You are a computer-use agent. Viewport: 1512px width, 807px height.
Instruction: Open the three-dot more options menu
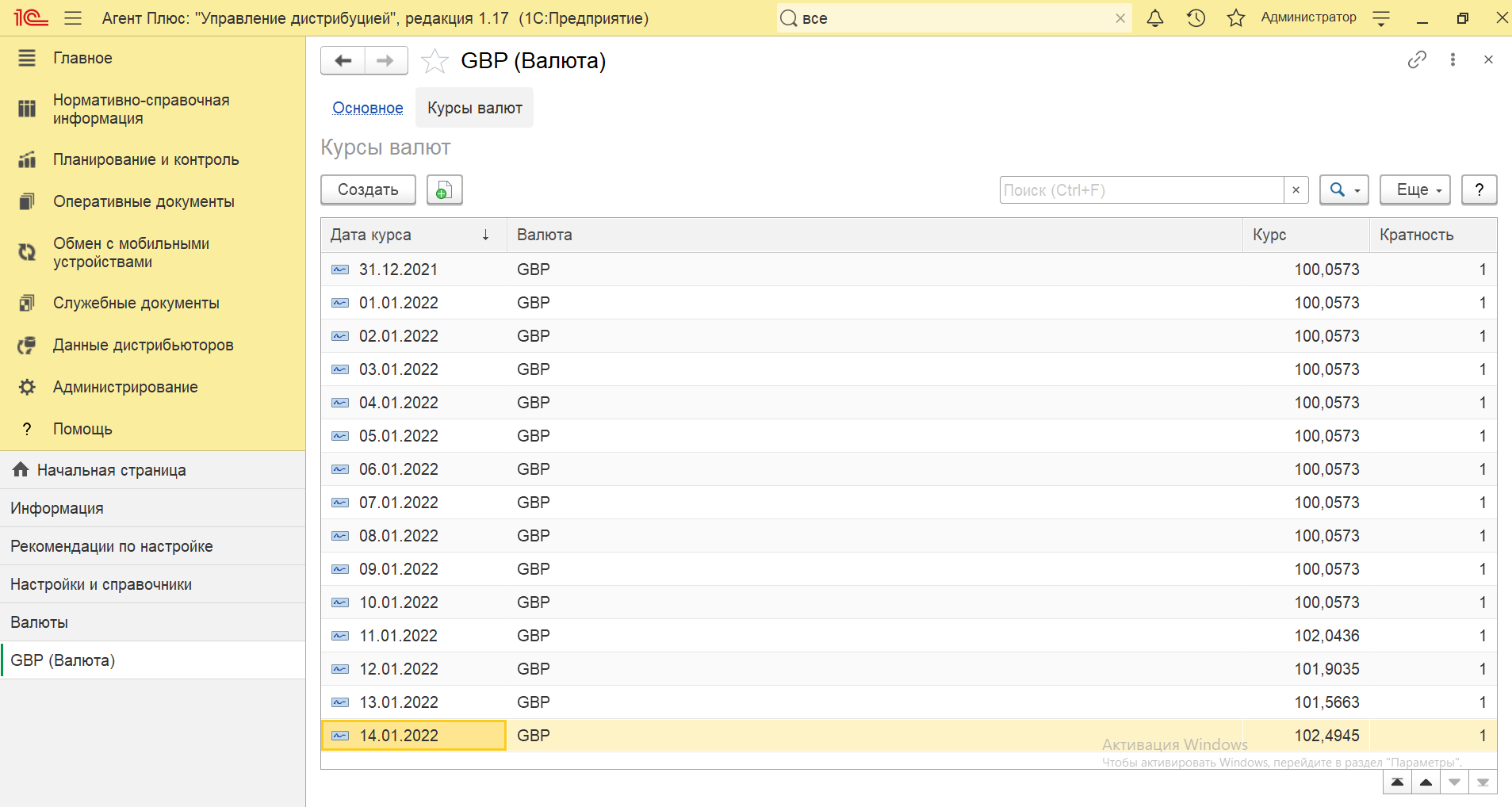pyautogui.click(x=1453, y=59)
